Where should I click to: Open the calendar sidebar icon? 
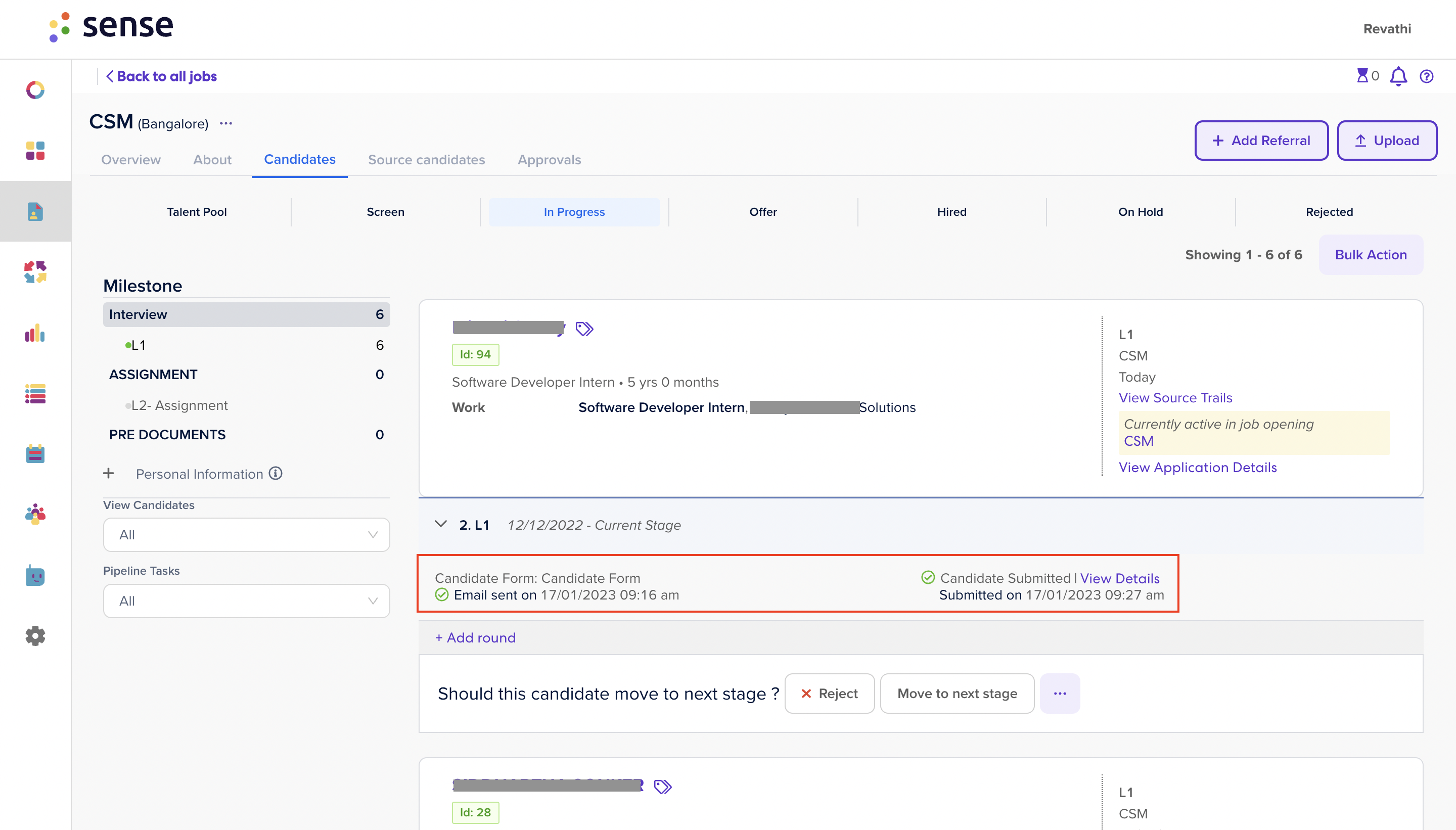click(x=35, y=454)
